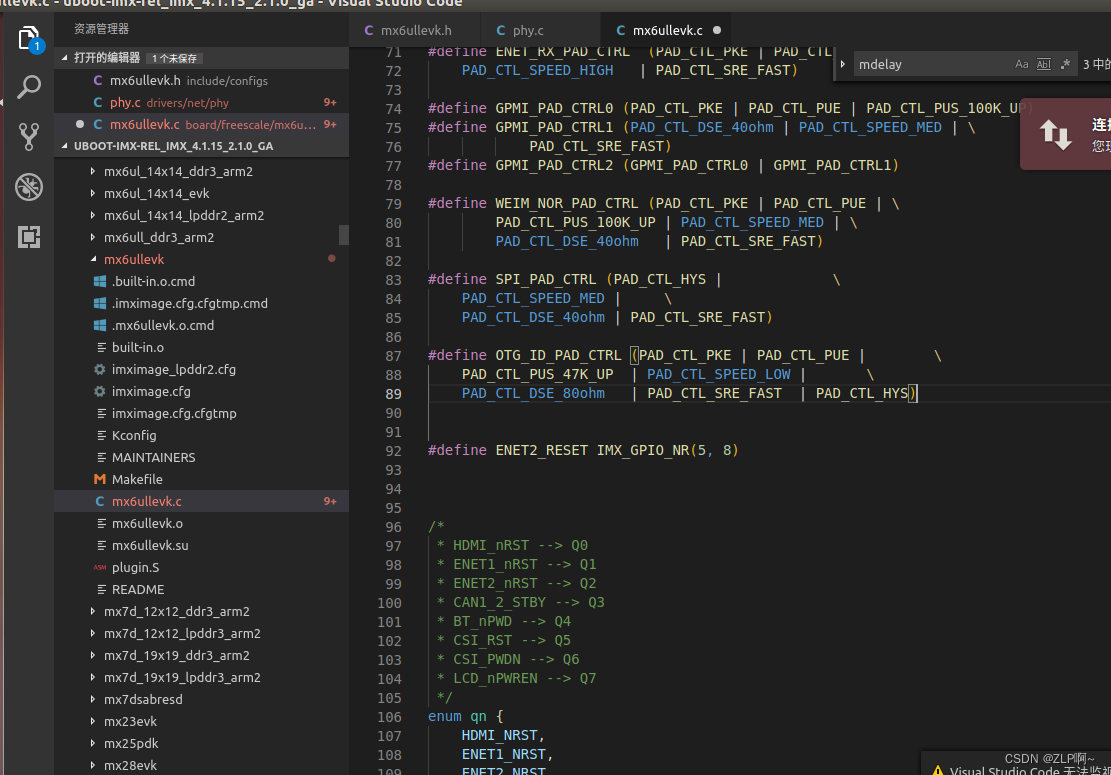Open the Source Control view

28,137
